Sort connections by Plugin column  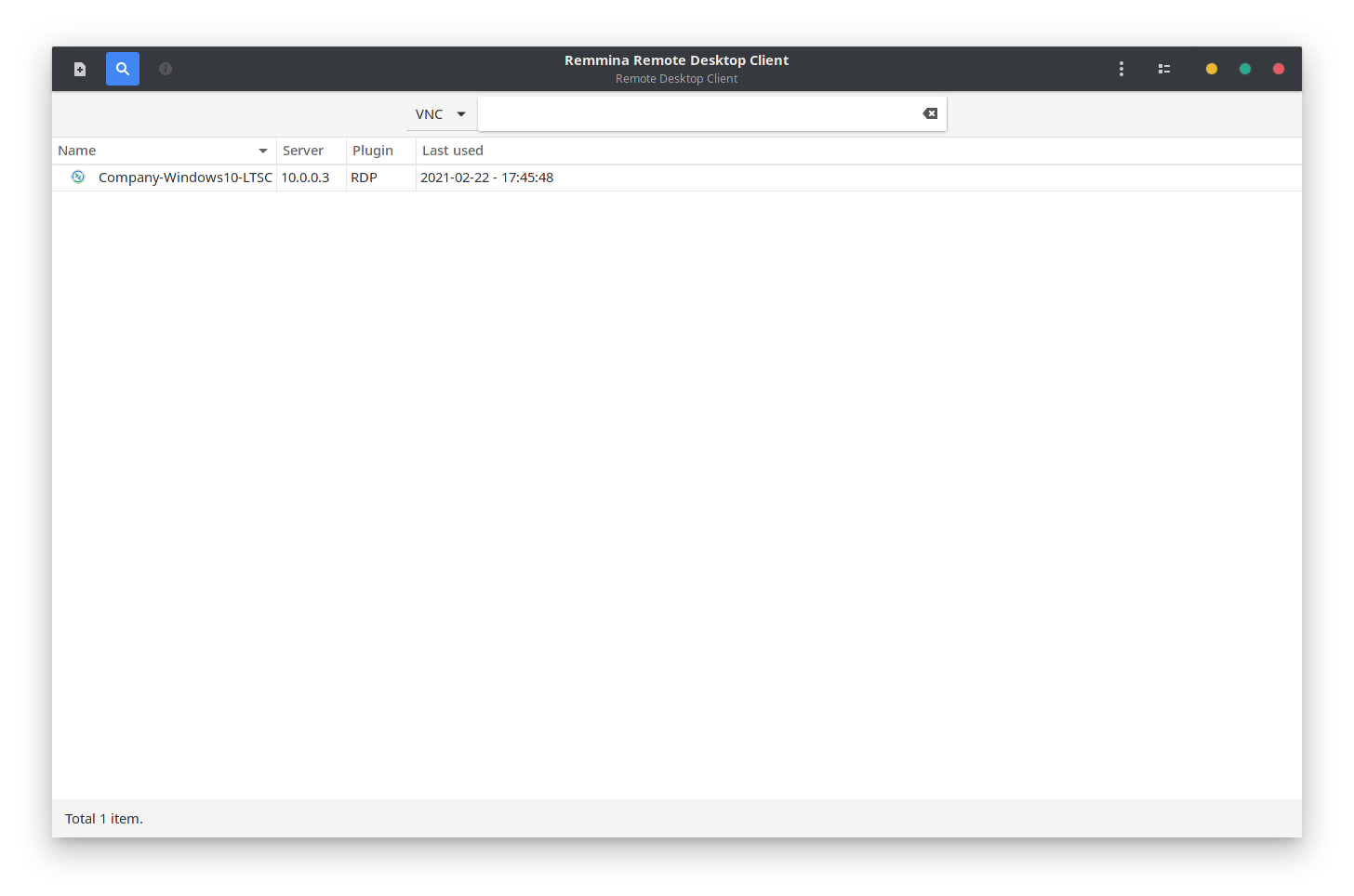tap(373, 151)
